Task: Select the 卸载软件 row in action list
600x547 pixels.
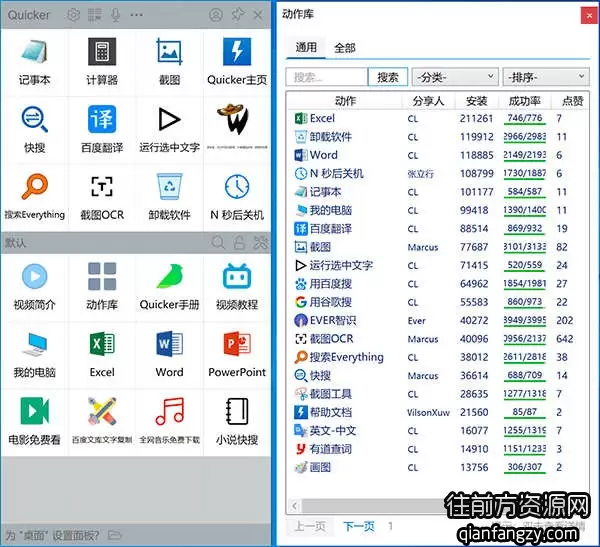Action: 437,137
